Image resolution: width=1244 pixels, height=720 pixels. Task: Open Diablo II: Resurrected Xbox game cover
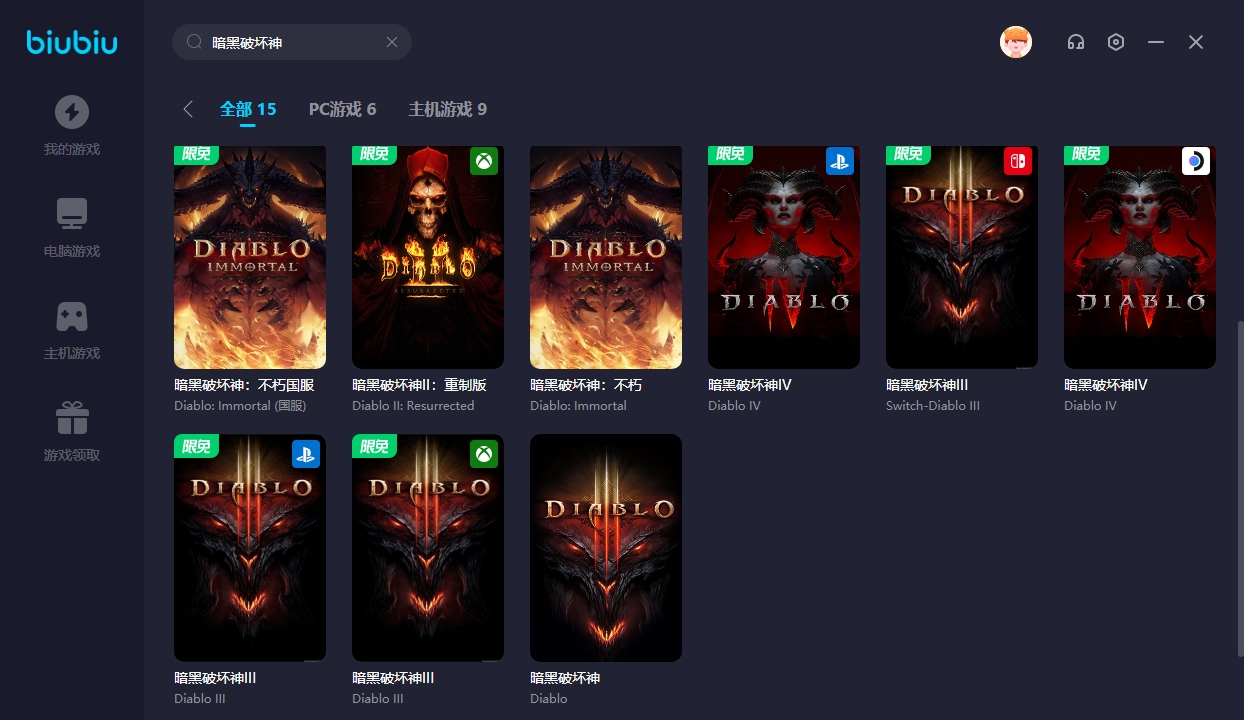coord(428,257)
